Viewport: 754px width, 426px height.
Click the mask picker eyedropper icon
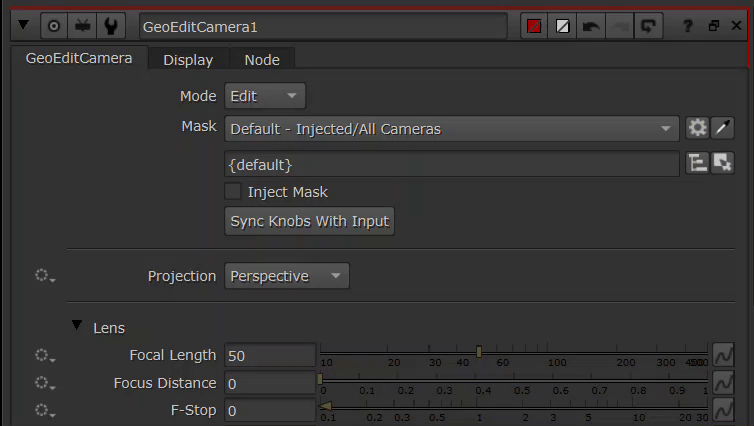coord(723,128)
